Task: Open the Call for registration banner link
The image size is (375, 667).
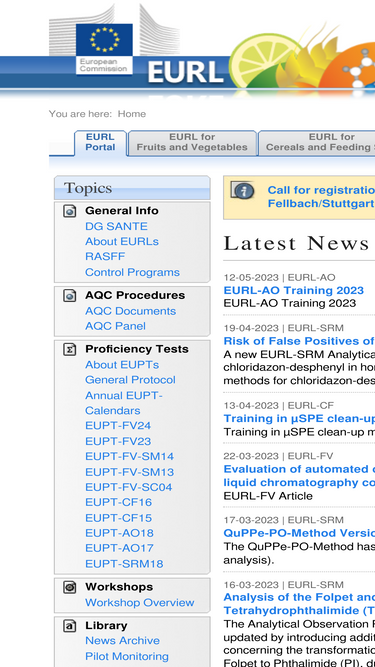Action: coord(321,197)
